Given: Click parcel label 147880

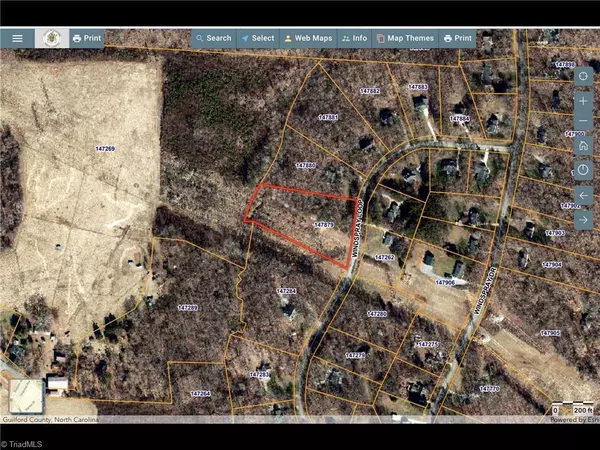Looking at the screenshot, I should 306,165.
